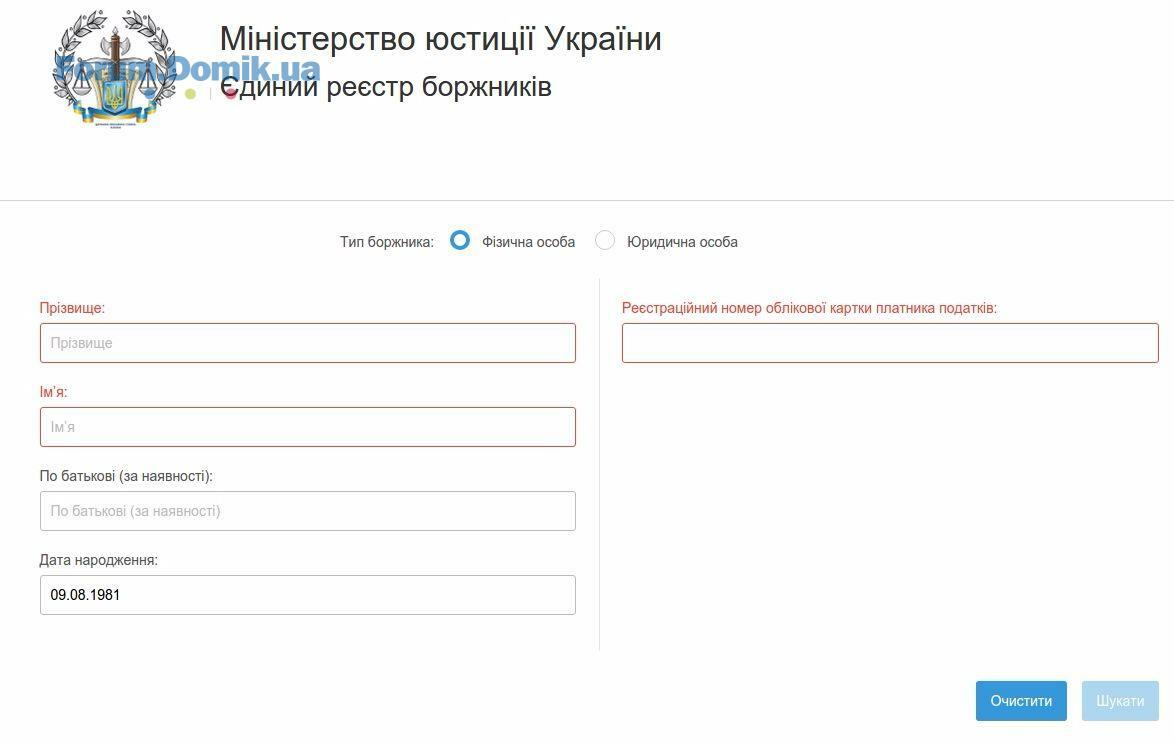
Task: Click the 'Єдиний реєстр боржників' subtitle
Action: click(386, 87)
